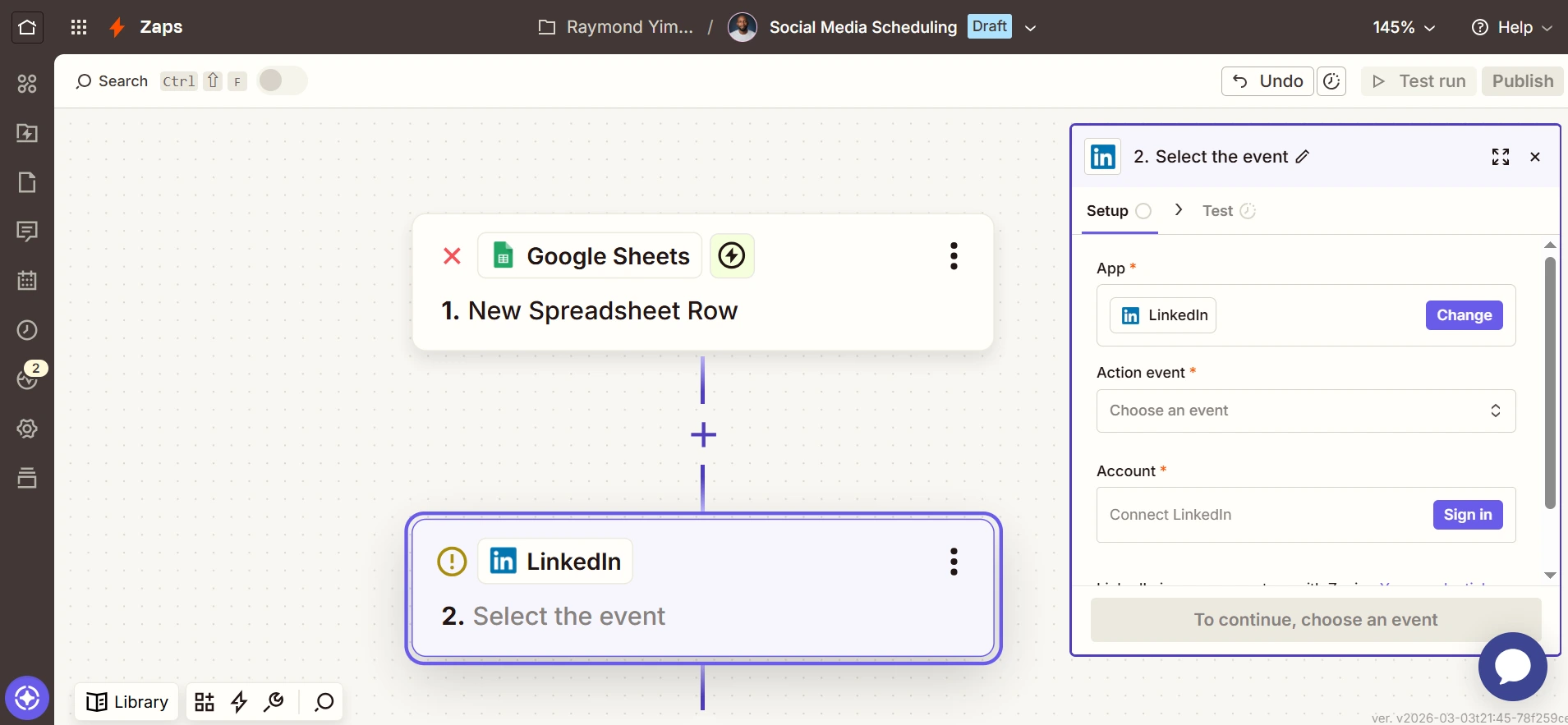Open the apps grid menu
The height and width of the screenshot is (725, 1568).
79,27
